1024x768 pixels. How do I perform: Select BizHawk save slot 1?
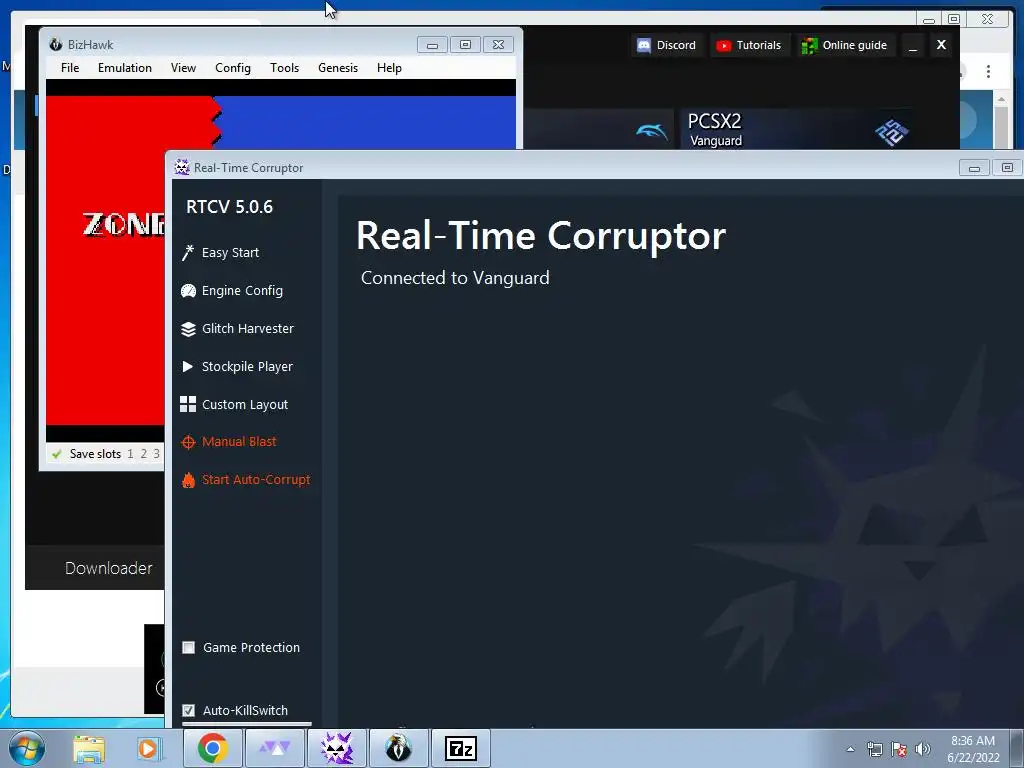coord(131,453)
